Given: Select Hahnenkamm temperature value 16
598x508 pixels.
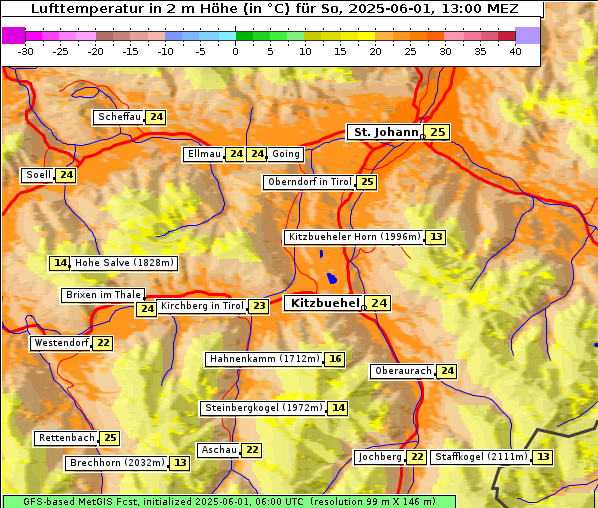Looking at the screenshot, I should [335, 359].
